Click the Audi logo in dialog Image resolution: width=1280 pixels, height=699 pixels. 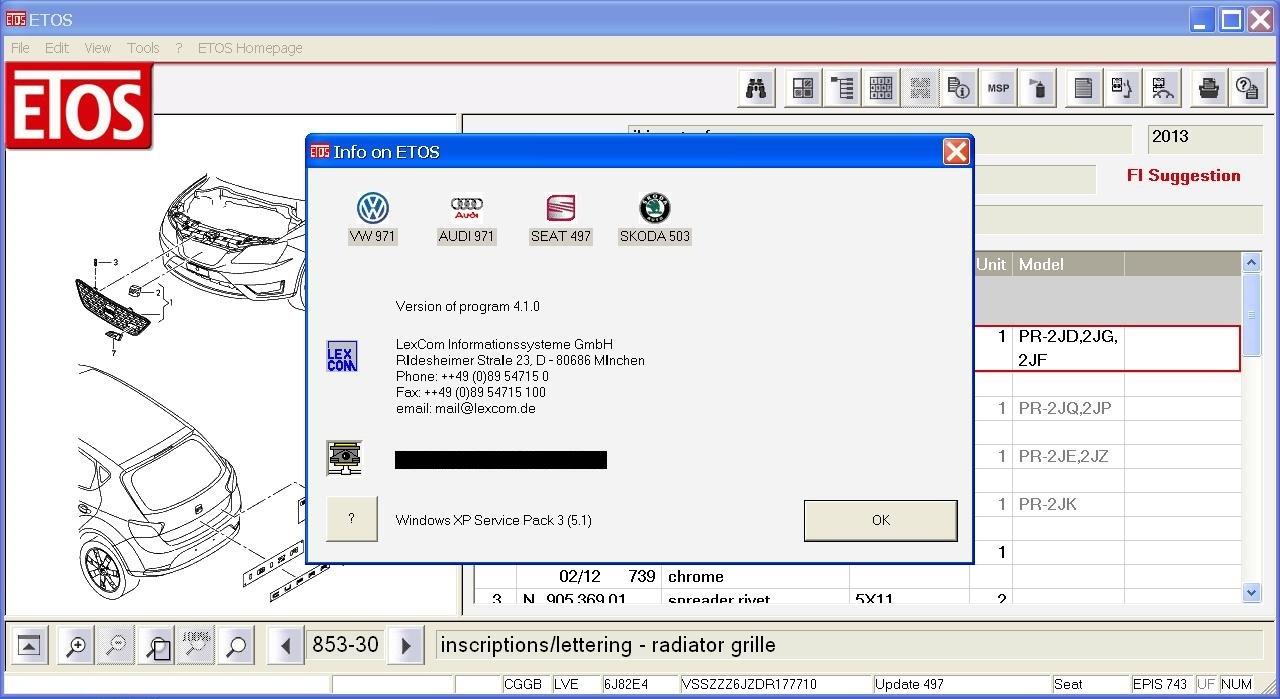pyautogui.click(x=467, y=208)
